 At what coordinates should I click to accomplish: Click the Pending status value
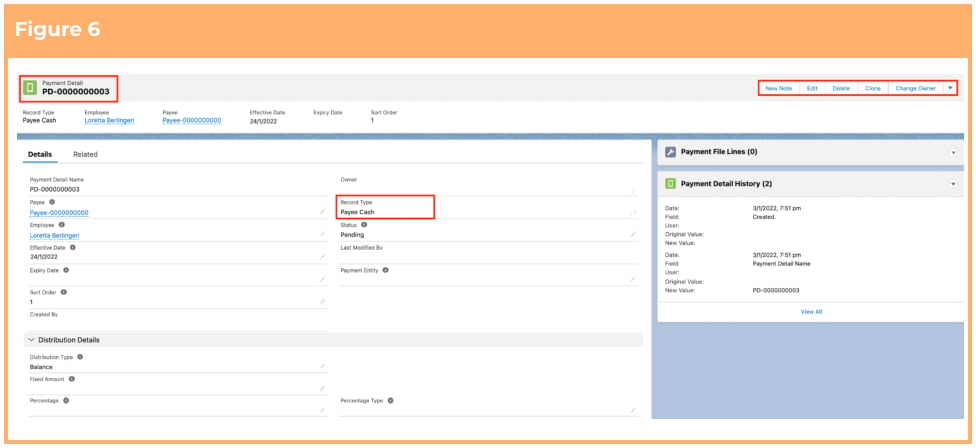[x=352, y=235]
